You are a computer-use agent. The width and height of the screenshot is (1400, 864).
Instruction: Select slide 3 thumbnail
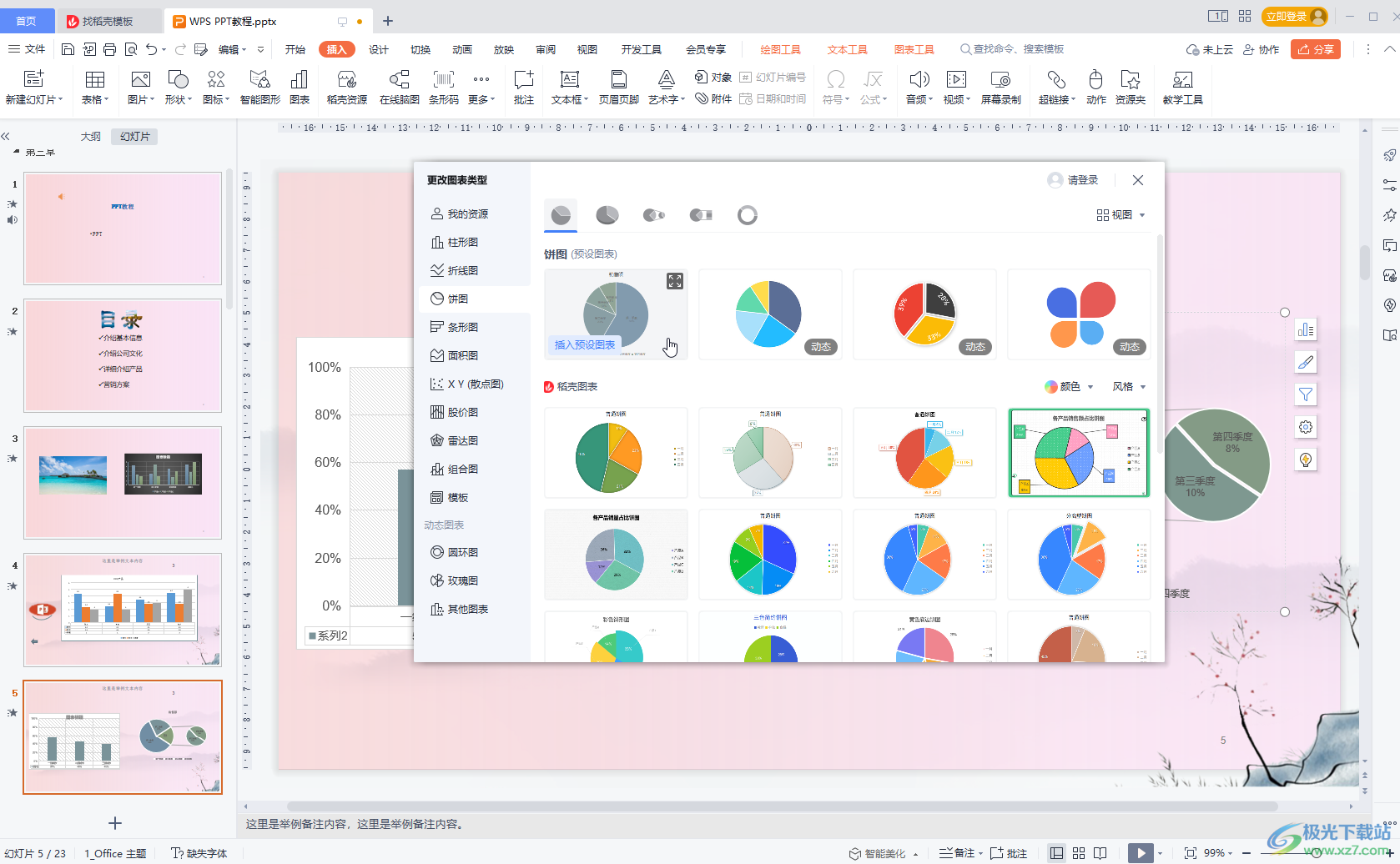click(x=123, y=483)
